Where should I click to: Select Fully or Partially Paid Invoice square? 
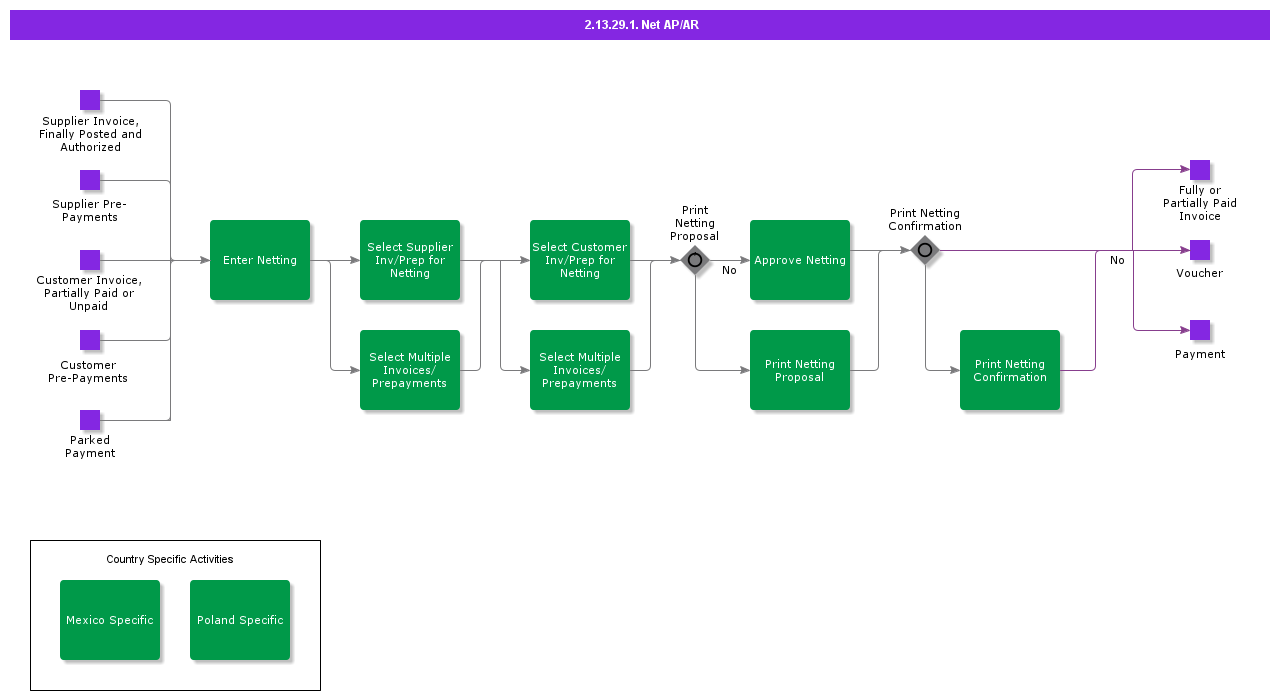pos(1200,170)
